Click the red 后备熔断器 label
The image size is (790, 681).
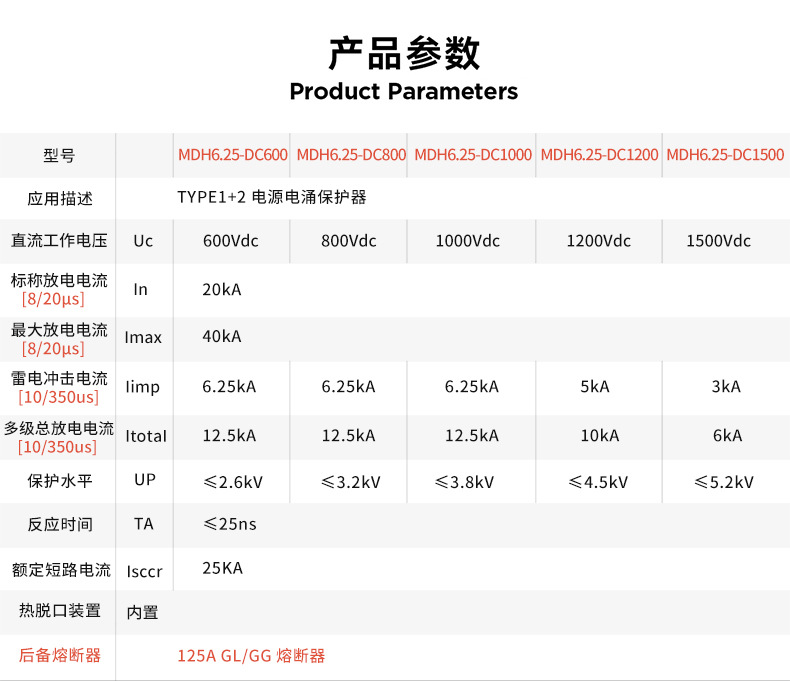click(59, 655)
